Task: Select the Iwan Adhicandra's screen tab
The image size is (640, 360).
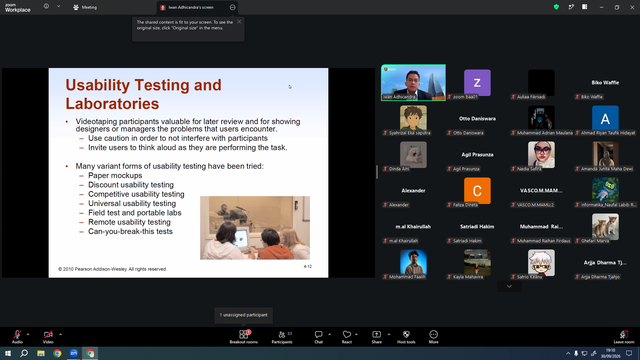Action: click(198, 7)
